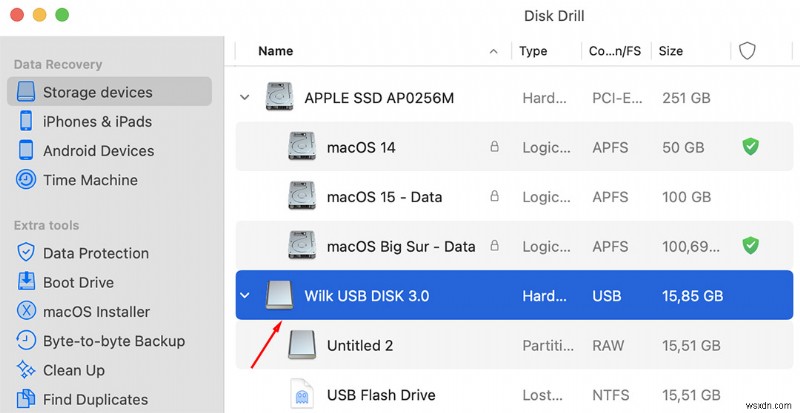Click the lock icon on macOS Big Sur row
This screenshot has width=800, height=413.
click(x=494, y=246)
